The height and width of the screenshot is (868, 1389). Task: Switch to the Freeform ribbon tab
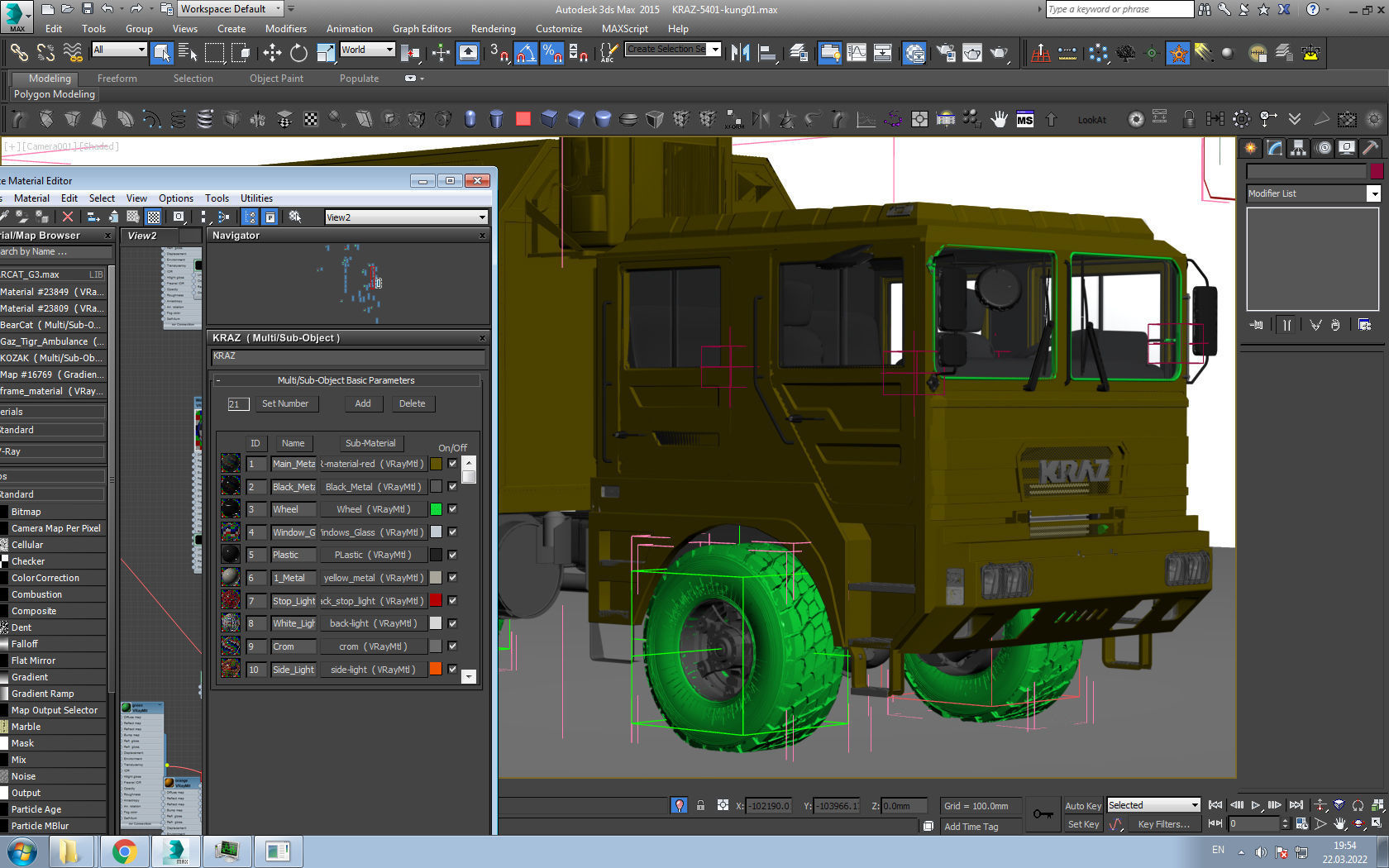pos(117,79)
